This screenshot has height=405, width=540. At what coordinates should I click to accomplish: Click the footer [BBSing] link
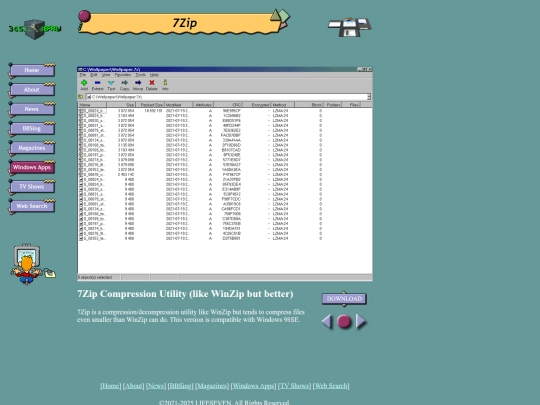(180, 386)
